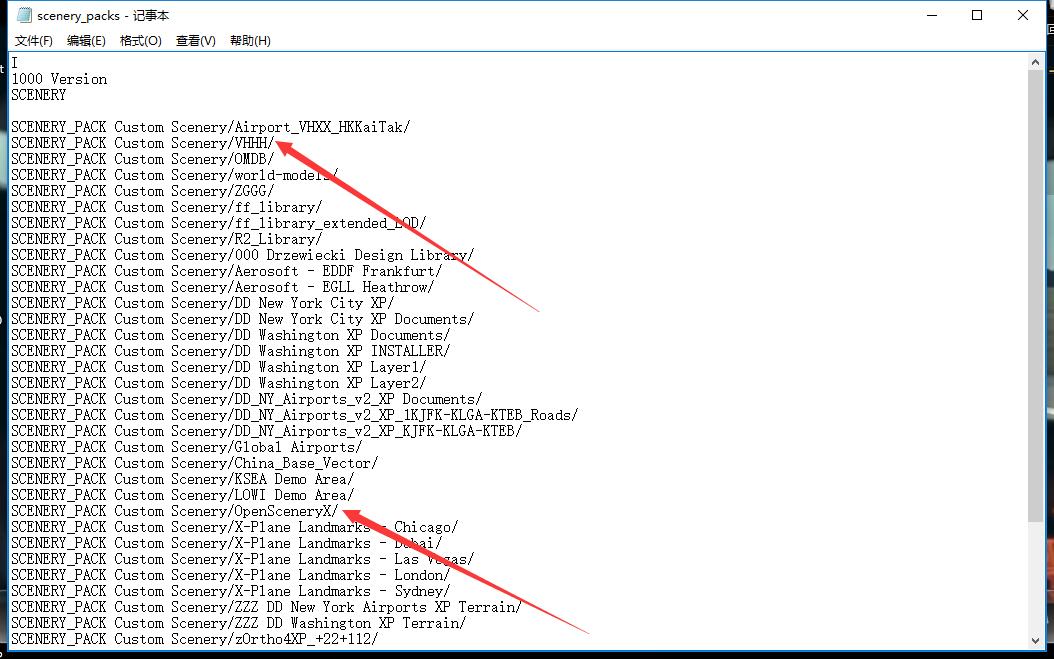Click the KSEA Demo Area line
The height and width of the screenshot is (659, 1054).
183,479
